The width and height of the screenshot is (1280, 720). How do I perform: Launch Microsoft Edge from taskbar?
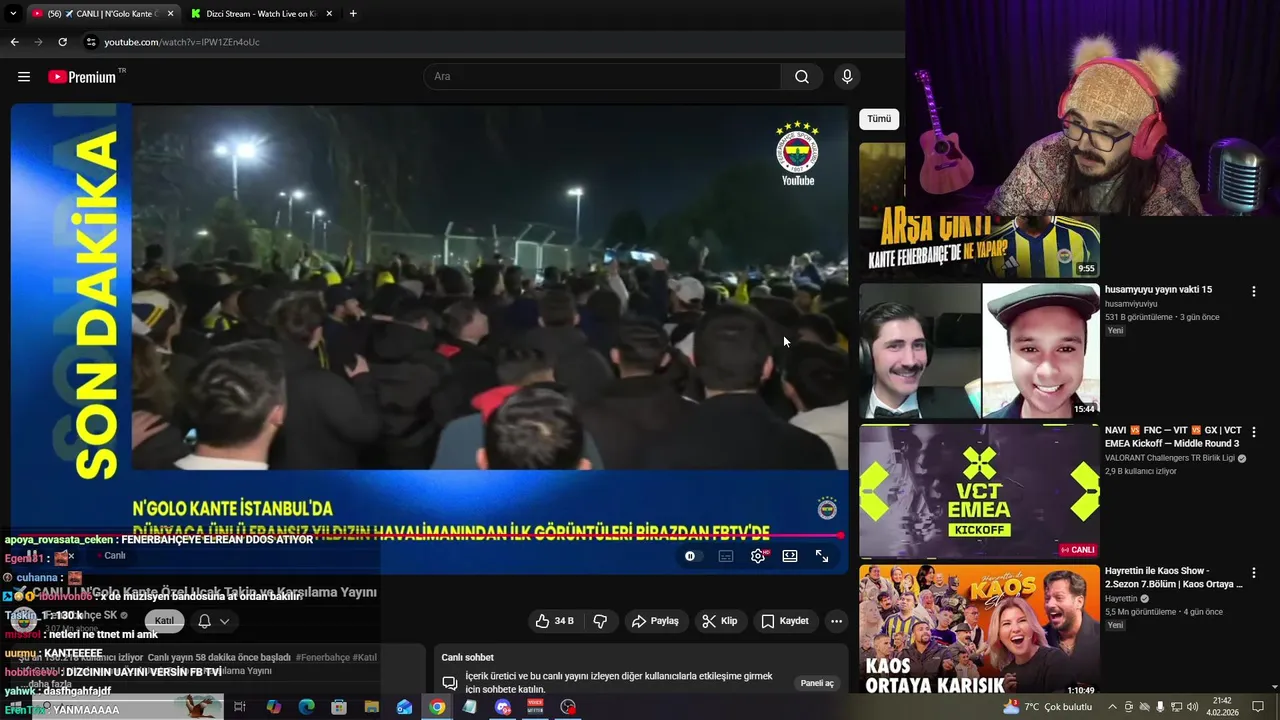click(x=306, y=707)
